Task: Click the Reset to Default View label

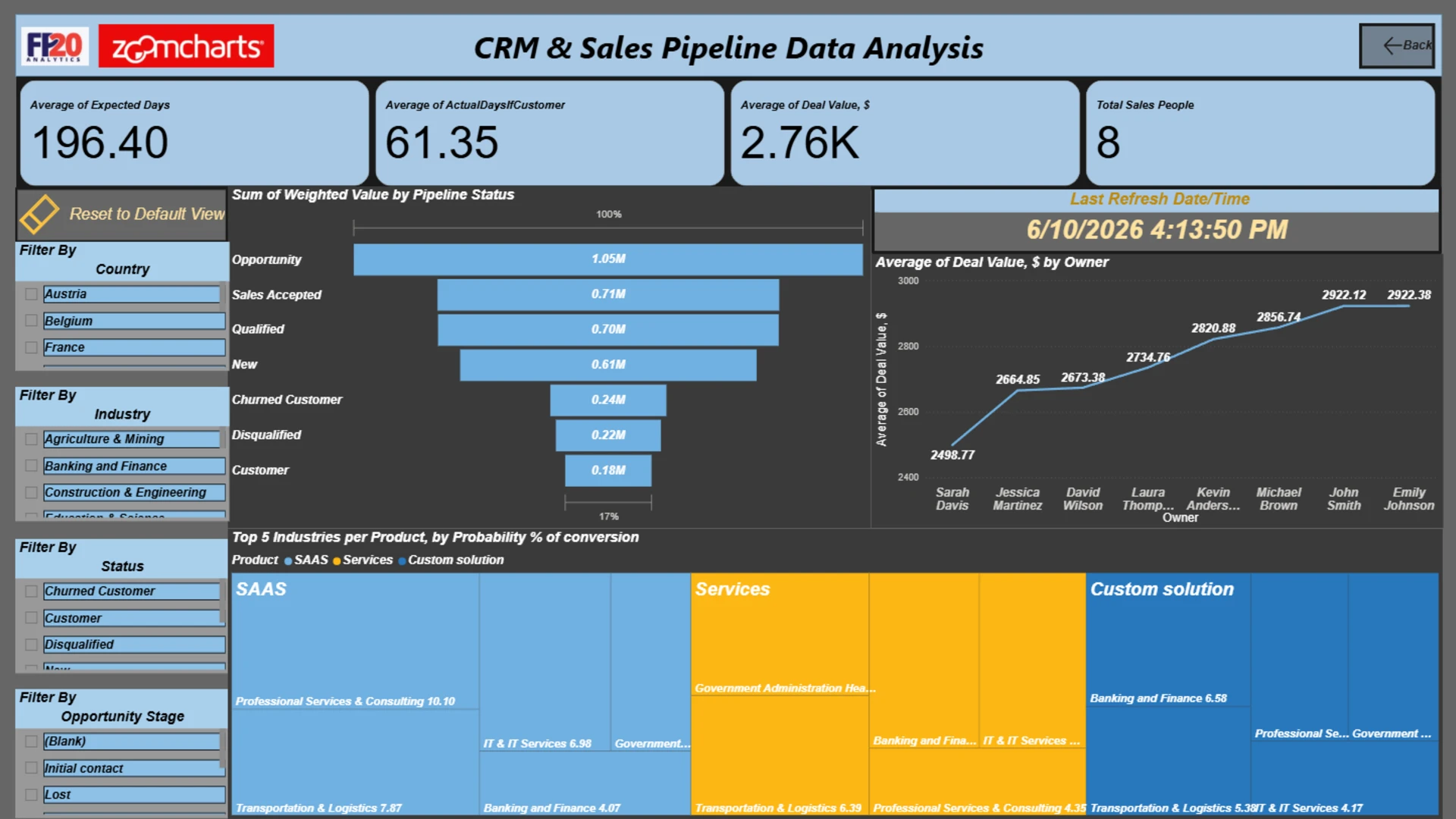Action: click(x=147, y=214)
